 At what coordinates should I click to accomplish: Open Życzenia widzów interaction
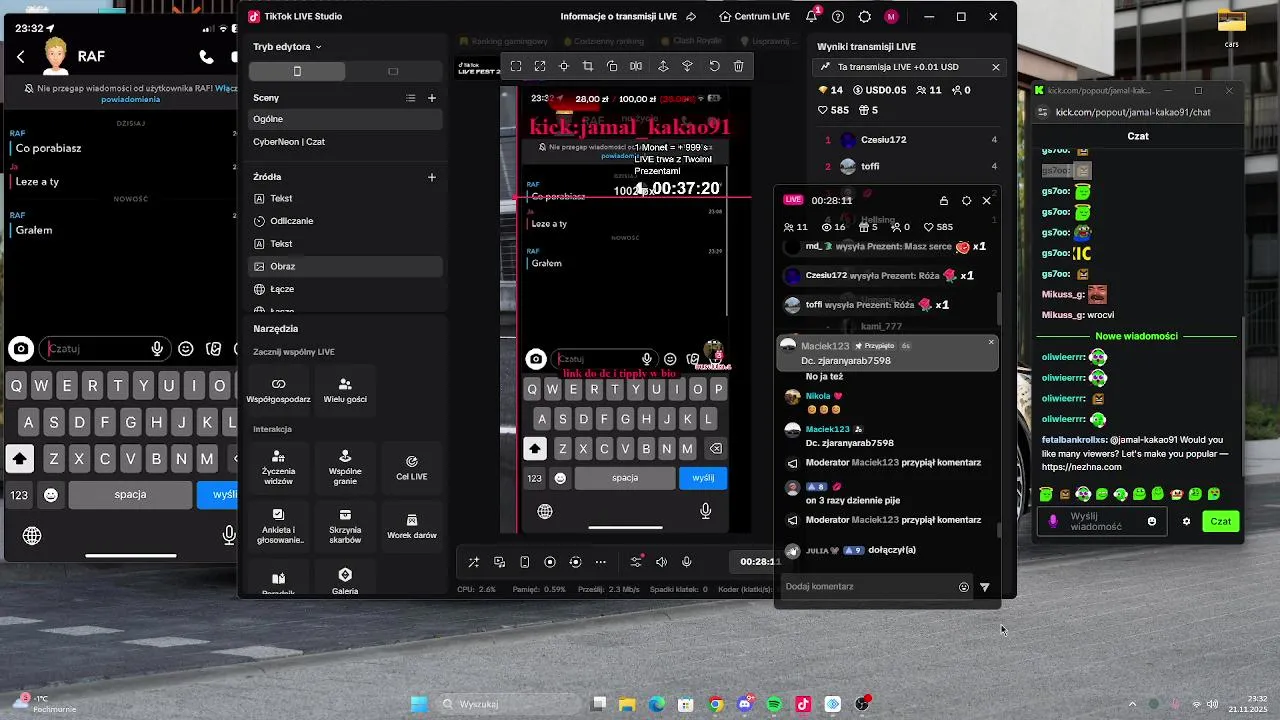click(x=279, y=466)
